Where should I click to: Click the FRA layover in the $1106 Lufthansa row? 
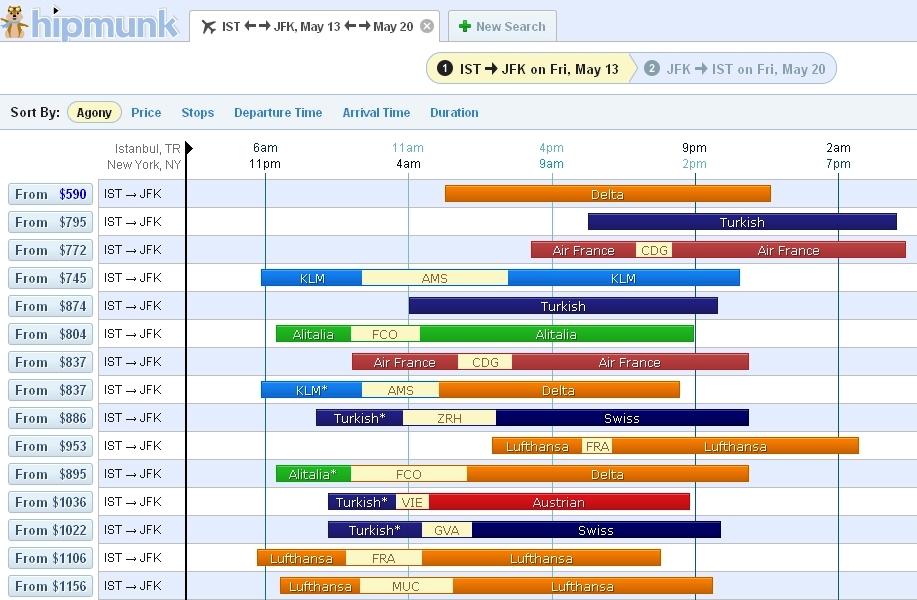(x=384, y=558)
